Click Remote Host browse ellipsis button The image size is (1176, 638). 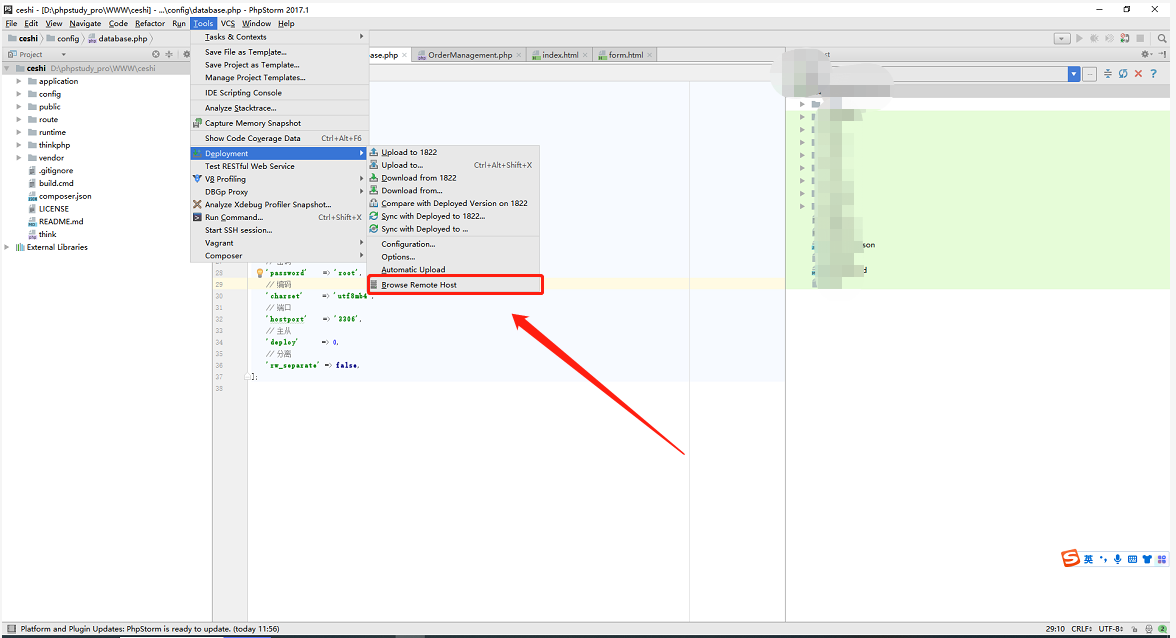click(x=1090, y=73)
